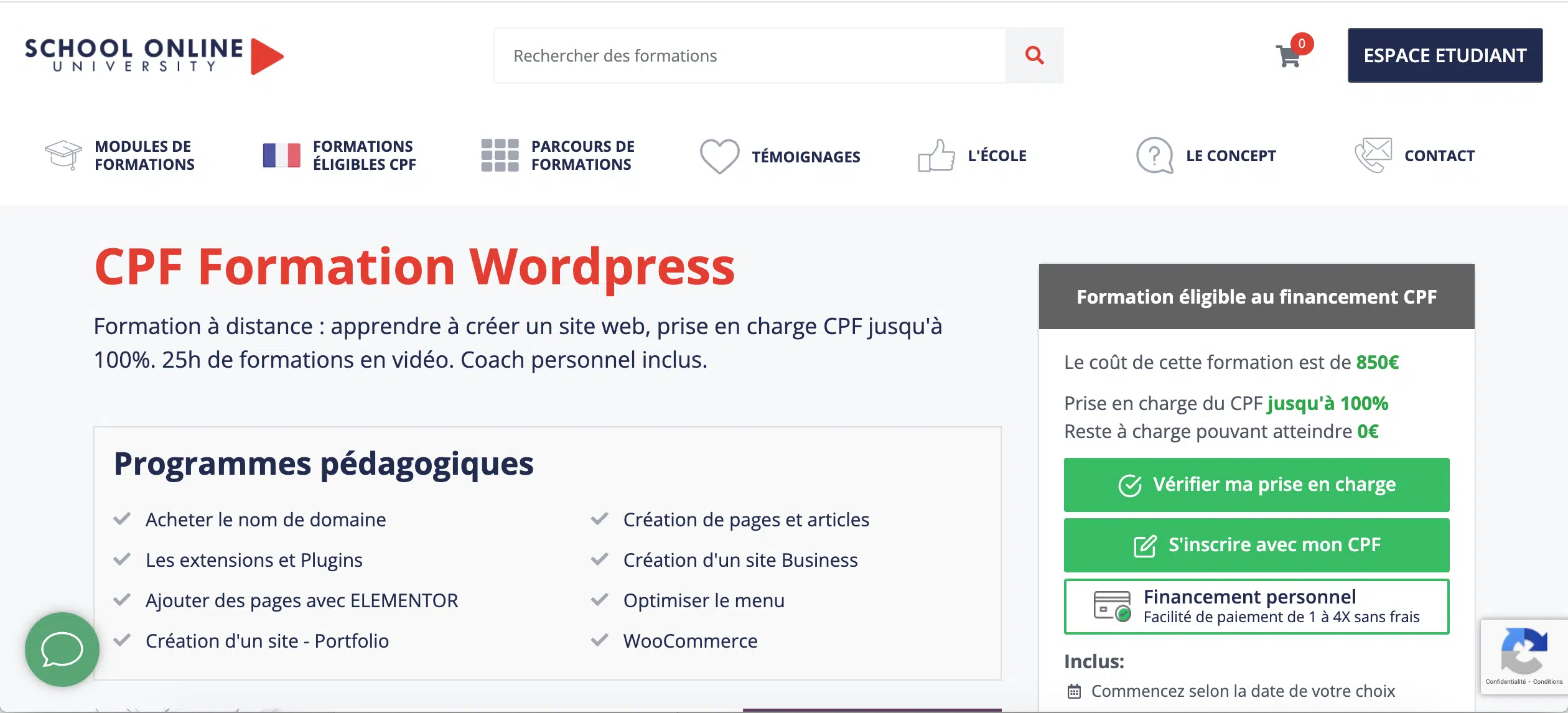This screenshot has height=713, width=1568.
Task: Click the thumbs-up L'école icon
Action: point(936,156)
